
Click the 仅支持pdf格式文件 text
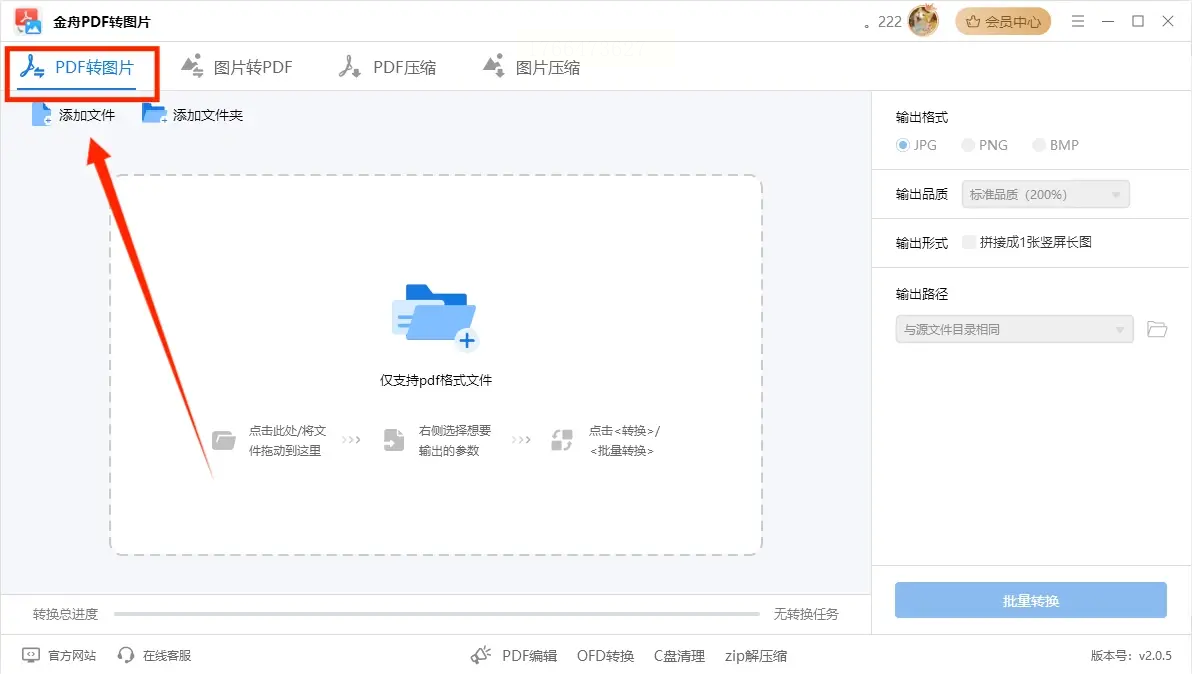(x=436, y=380)
